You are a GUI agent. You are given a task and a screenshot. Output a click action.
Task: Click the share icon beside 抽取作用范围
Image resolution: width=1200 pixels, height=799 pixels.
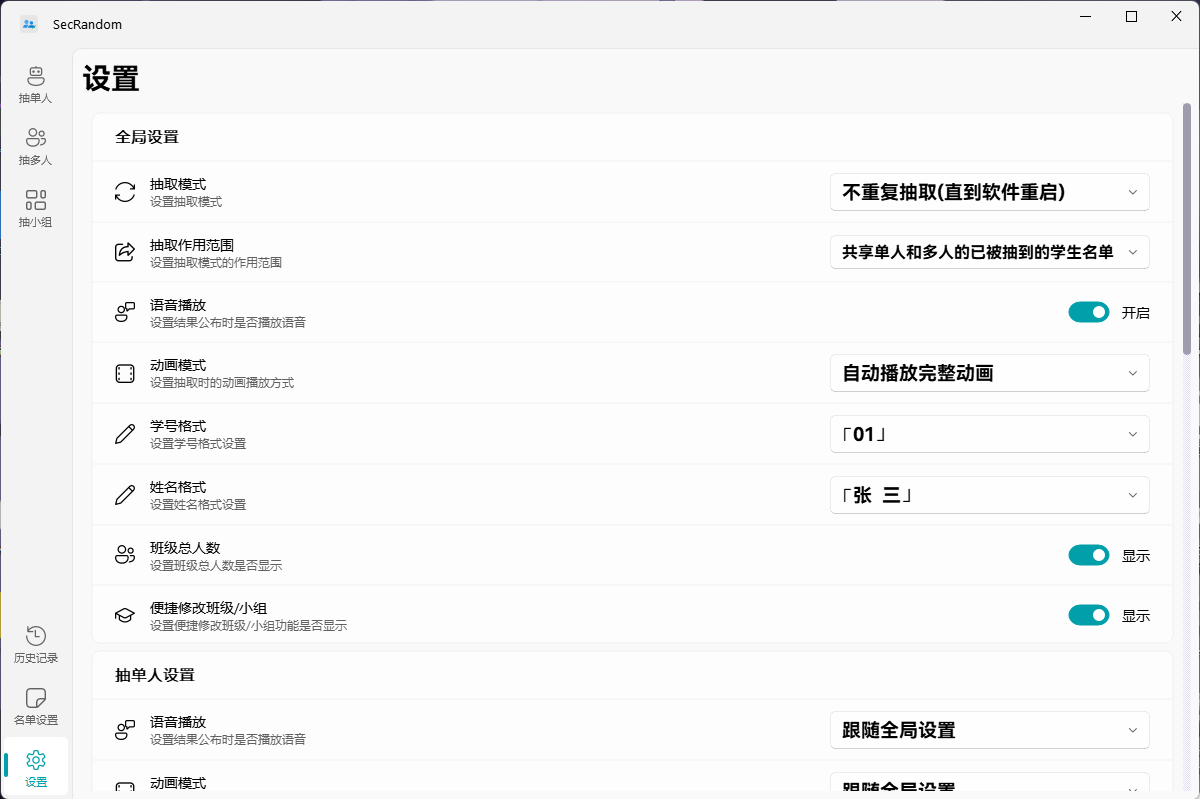pyautogui.click(x=125, y=252)
